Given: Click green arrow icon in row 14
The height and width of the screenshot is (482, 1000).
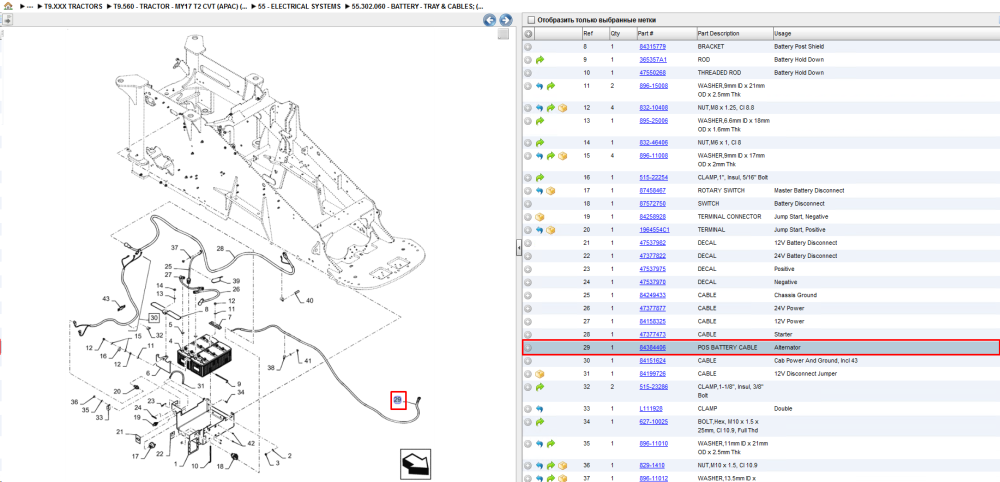Looking at the screenshot, I should pyautogui.click(x=540, y=142).
